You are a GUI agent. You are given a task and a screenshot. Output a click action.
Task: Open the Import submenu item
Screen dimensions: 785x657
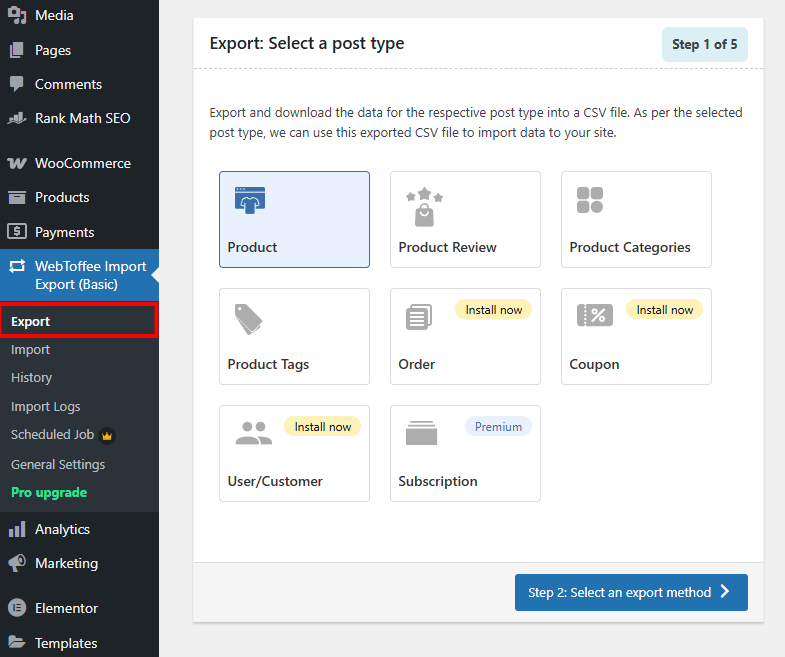point(31,350)
